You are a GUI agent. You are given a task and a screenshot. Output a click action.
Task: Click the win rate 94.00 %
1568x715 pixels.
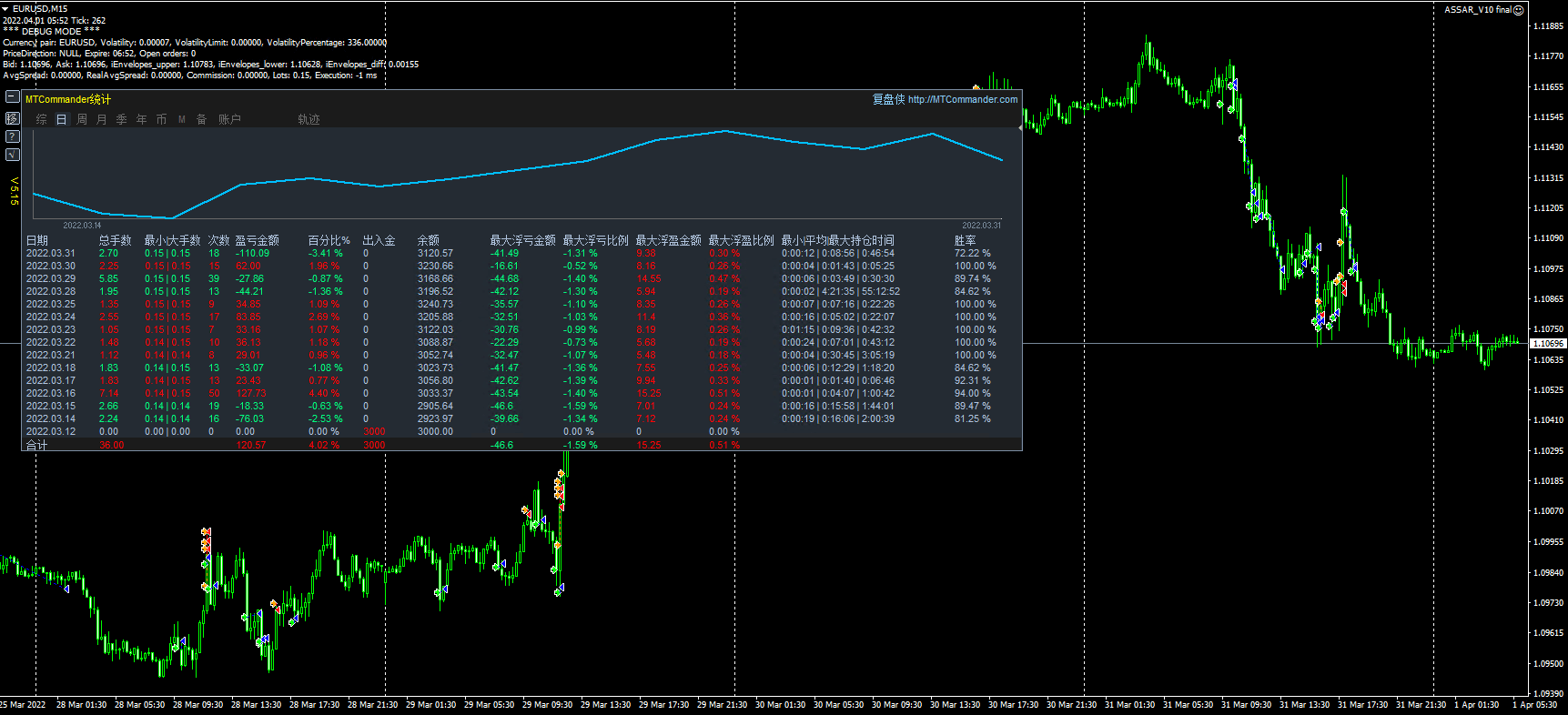(973, 393)
